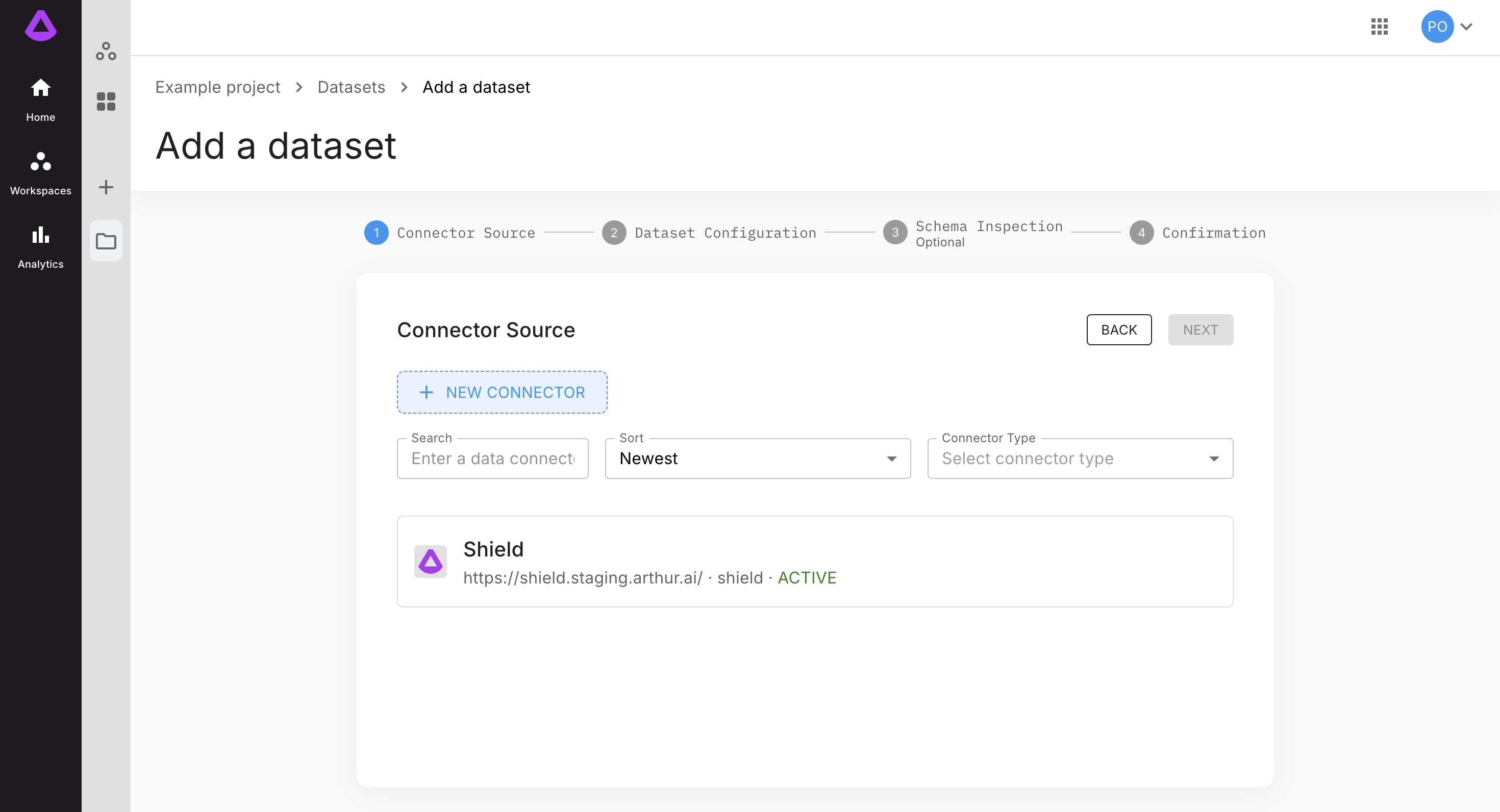
Task: Click the PO user avatar
Action: (x=1437, y=26)
